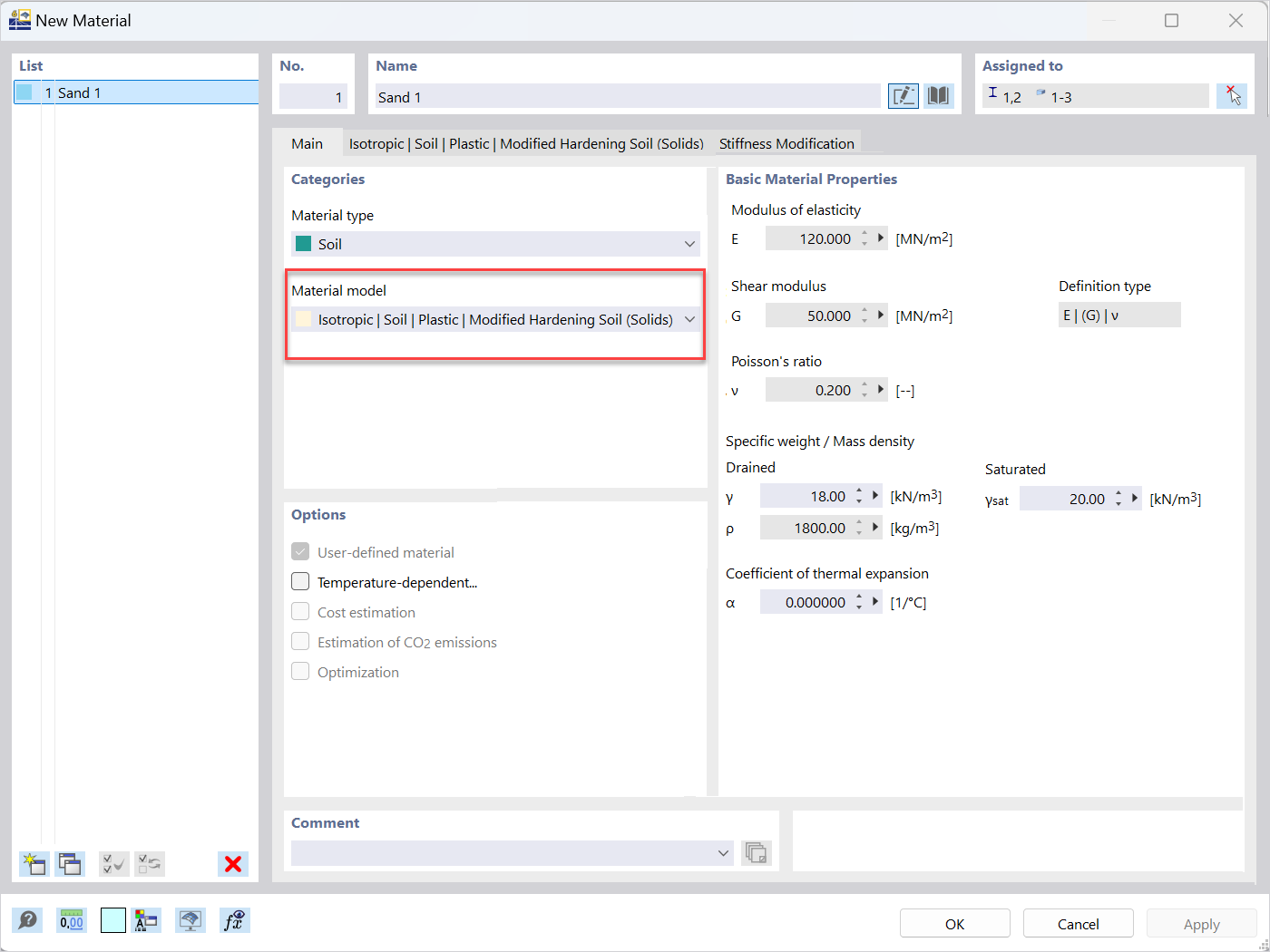The image size is (1270, 952).
Task: Toggle the Optimization checkbox
Action: (300, 672)
